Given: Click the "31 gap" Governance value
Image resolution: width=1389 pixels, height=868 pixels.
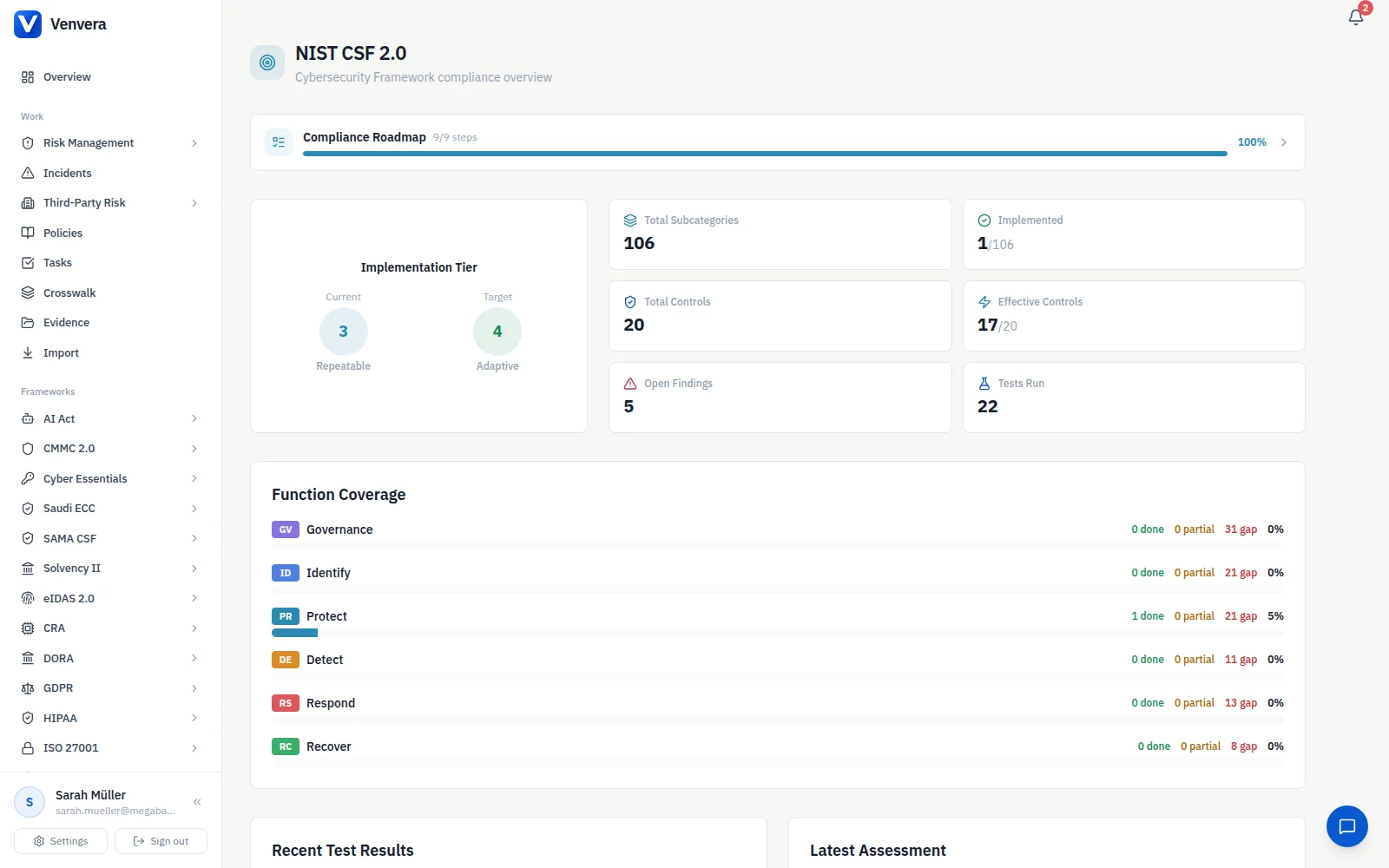Looking at the screenshot, I should pos(1241,529).
